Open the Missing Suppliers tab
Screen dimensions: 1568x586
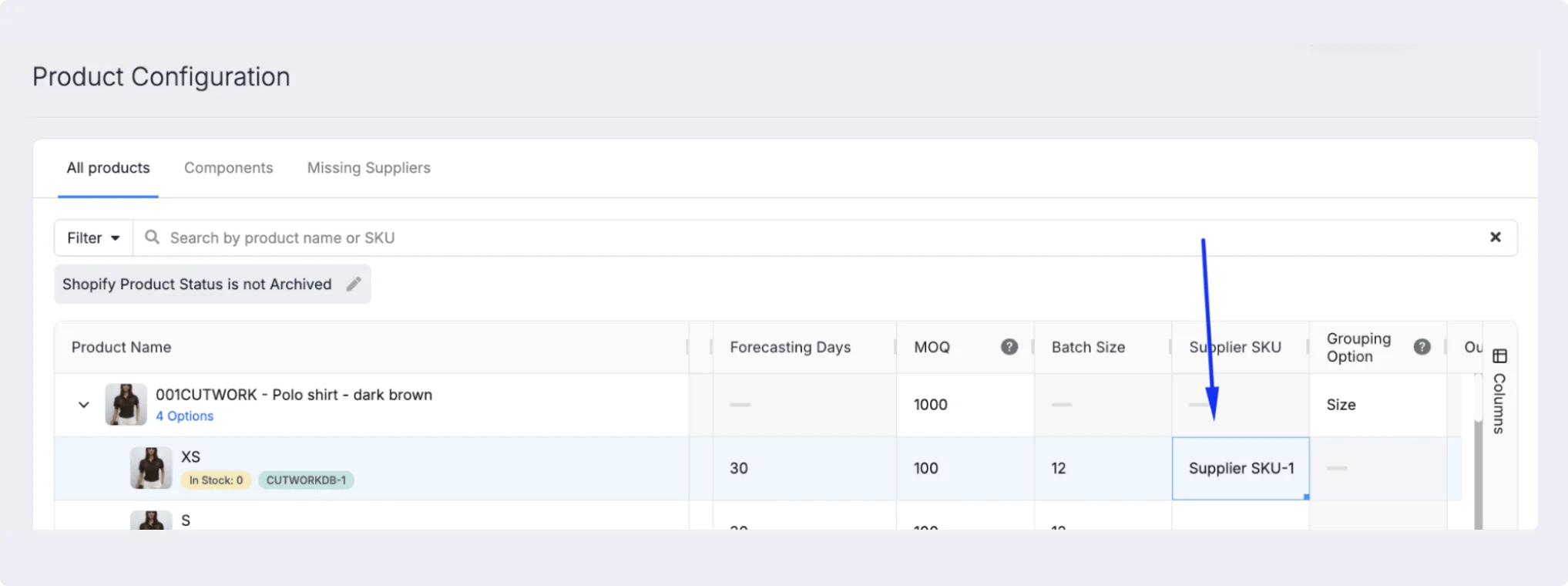click(368, 168)
